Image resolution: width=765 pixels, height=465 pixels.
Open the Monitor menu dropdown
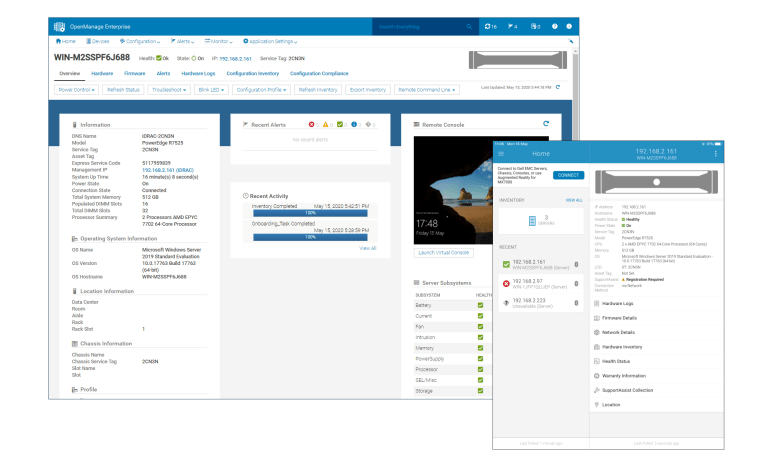tap(219, 41)
